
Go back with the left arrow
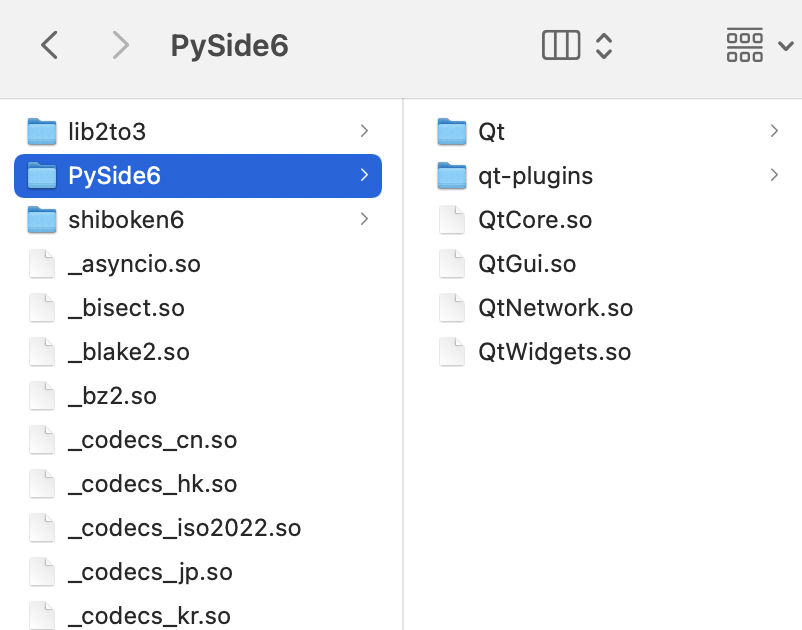coord(49,46)
